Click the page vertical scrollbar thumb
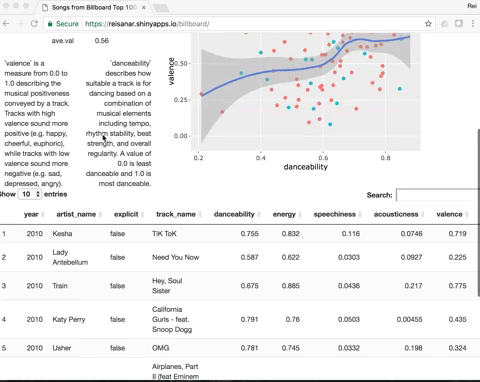 point(479,212)
